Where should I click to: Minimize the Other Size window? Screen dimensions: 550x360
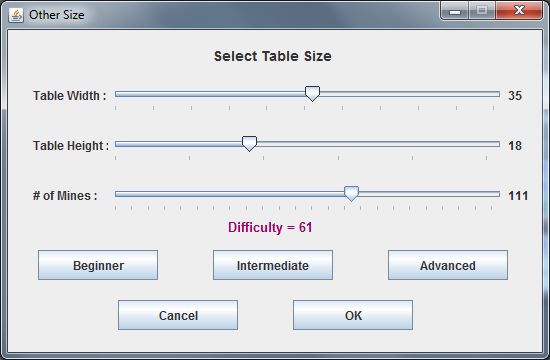[x=455, y=10]
